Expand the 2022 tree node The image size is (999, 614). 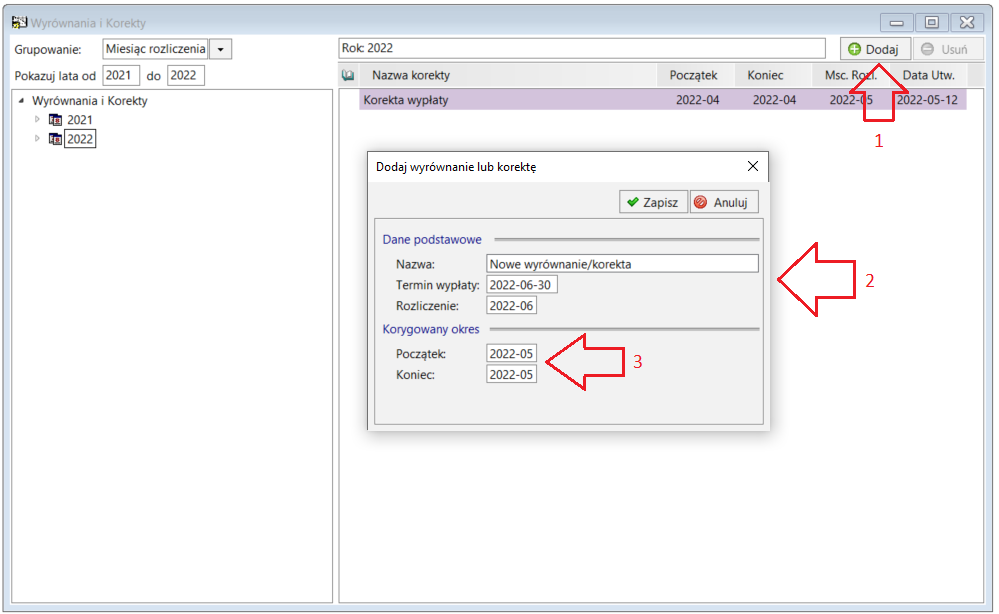click(x=37, y=138)
